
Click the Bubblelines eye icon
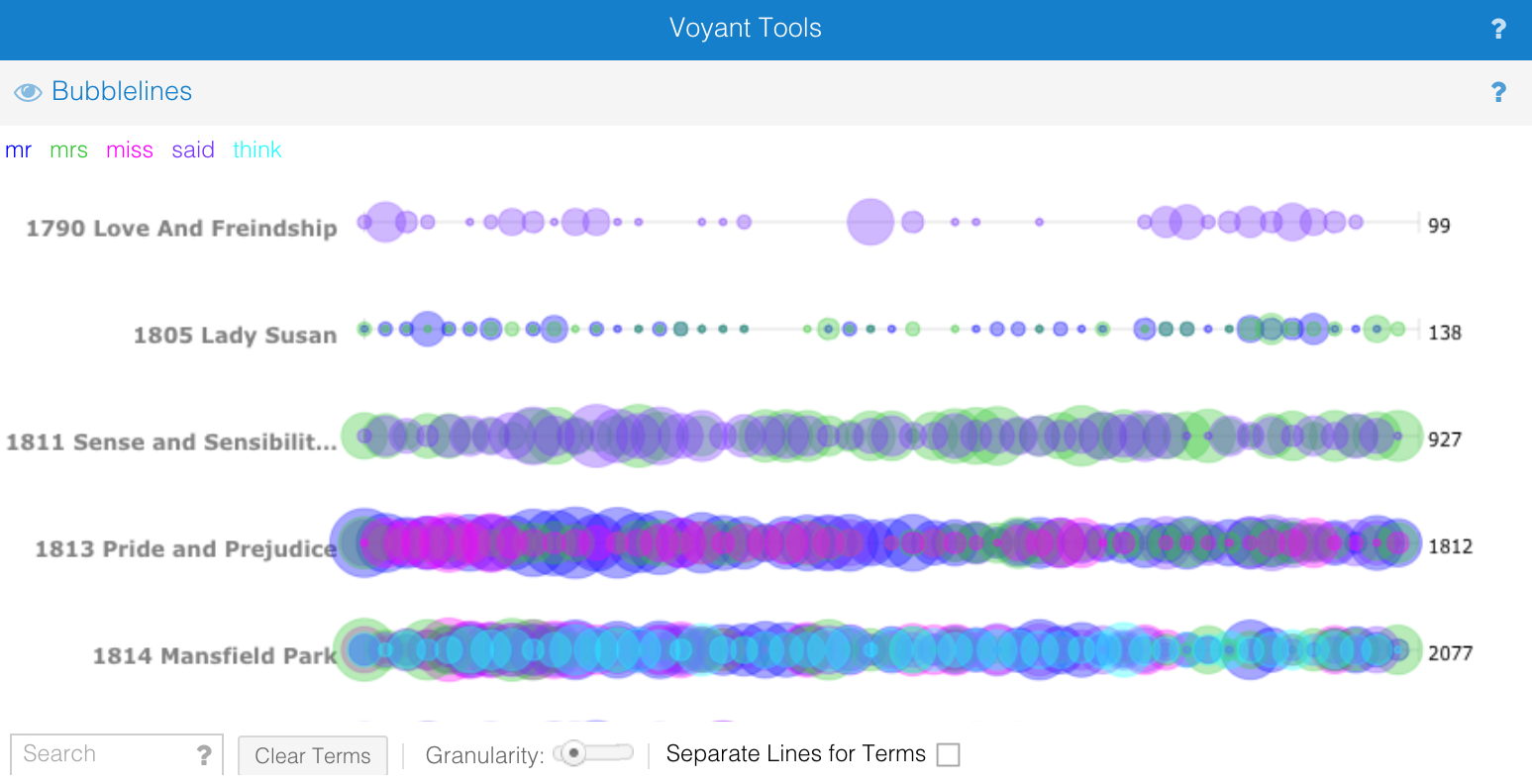(x=28, y=92)
